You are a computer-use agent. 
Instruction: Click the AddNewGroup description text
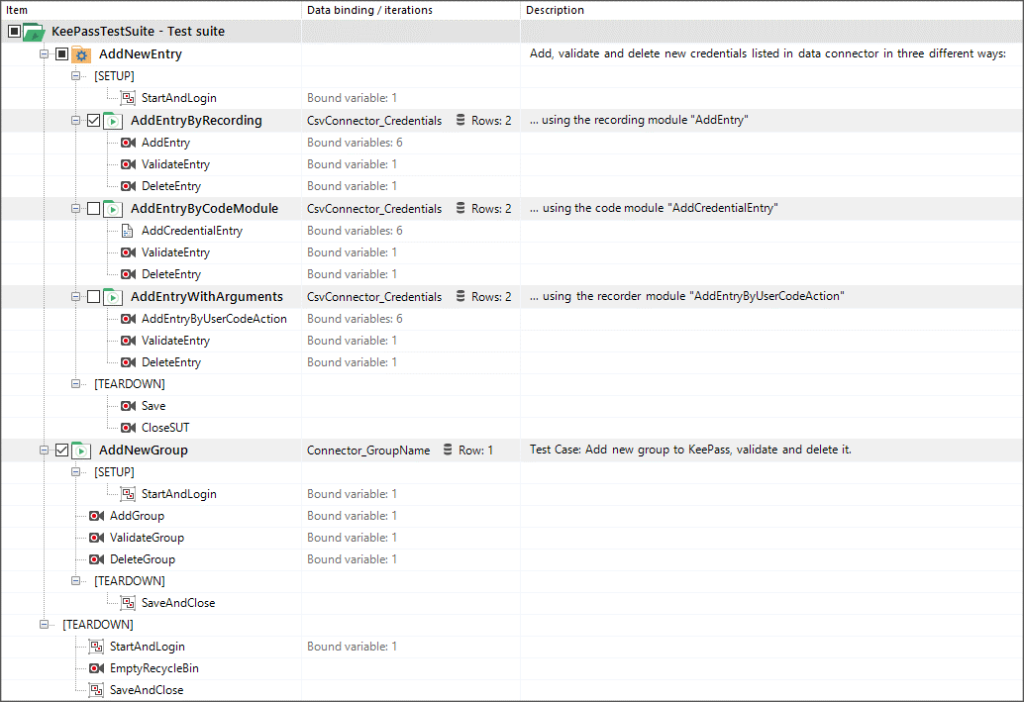[x=690, y=449]
